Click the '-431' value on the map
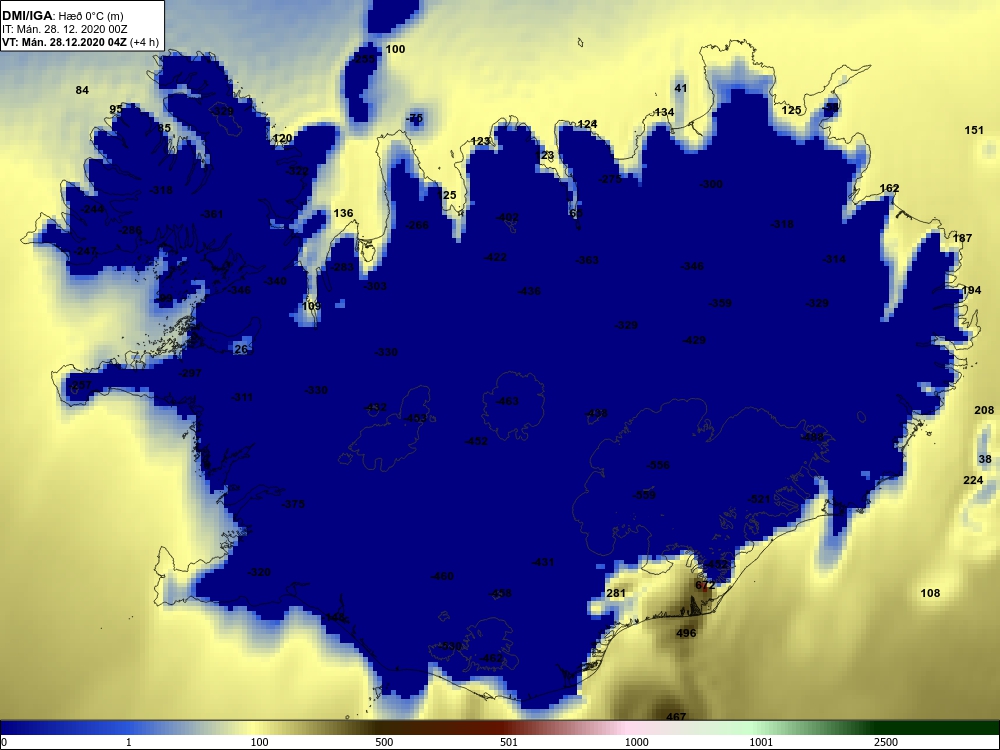 (543, 562)
